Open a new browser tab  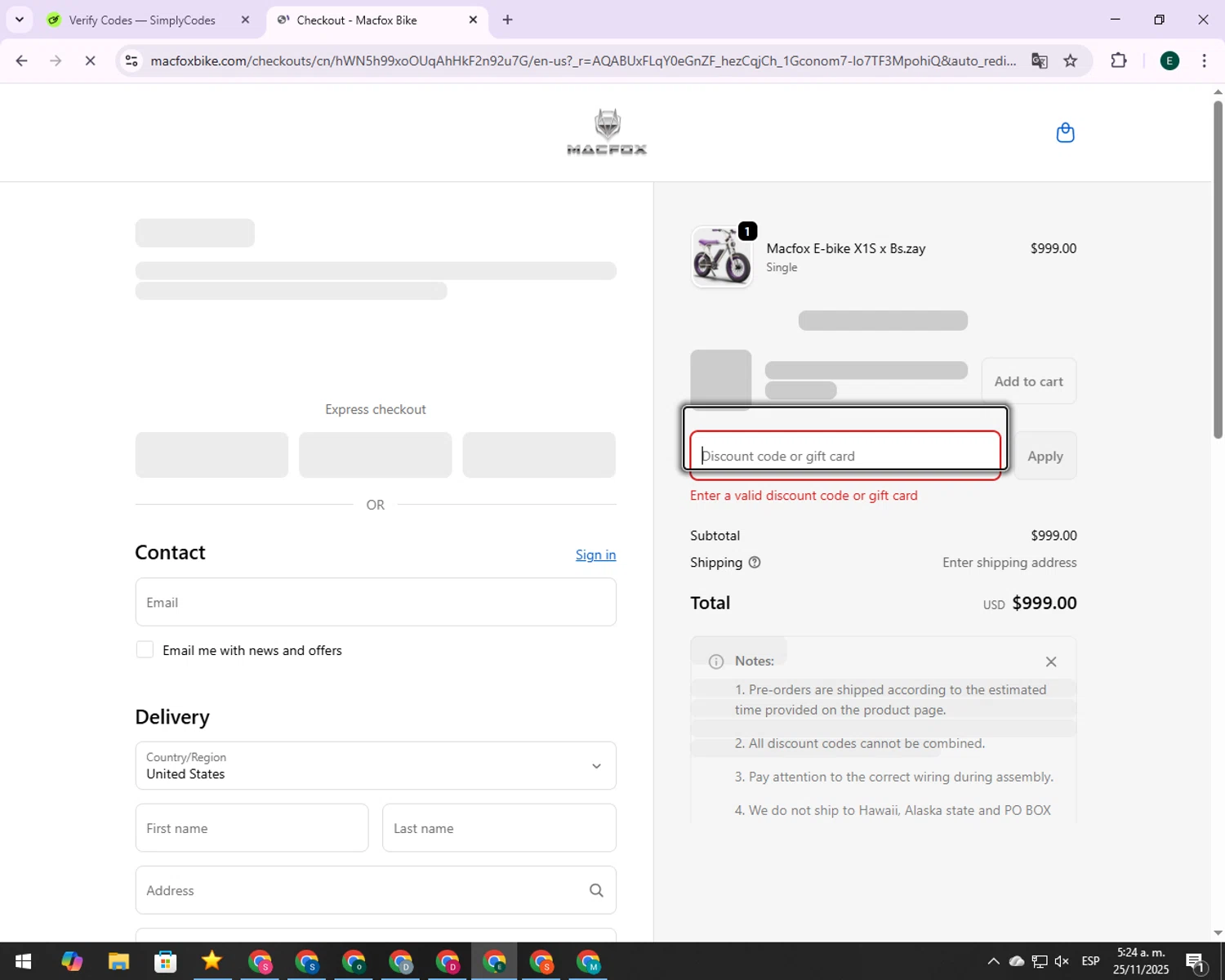point(507,20)
